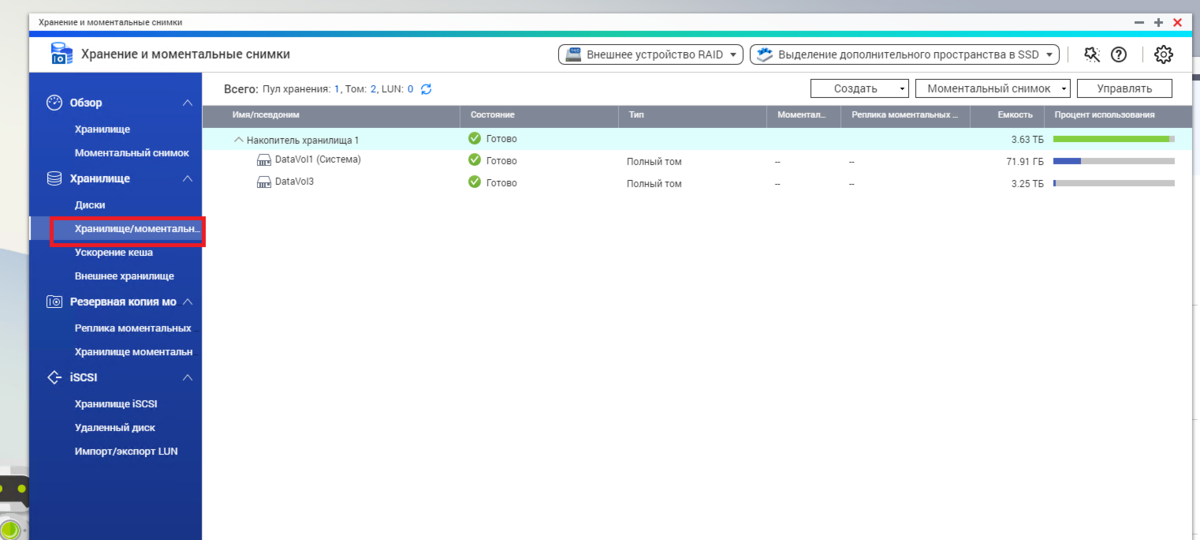Open Диски in the sidebar
This screenshot has height=540, width=1200.
click(90, 204)
